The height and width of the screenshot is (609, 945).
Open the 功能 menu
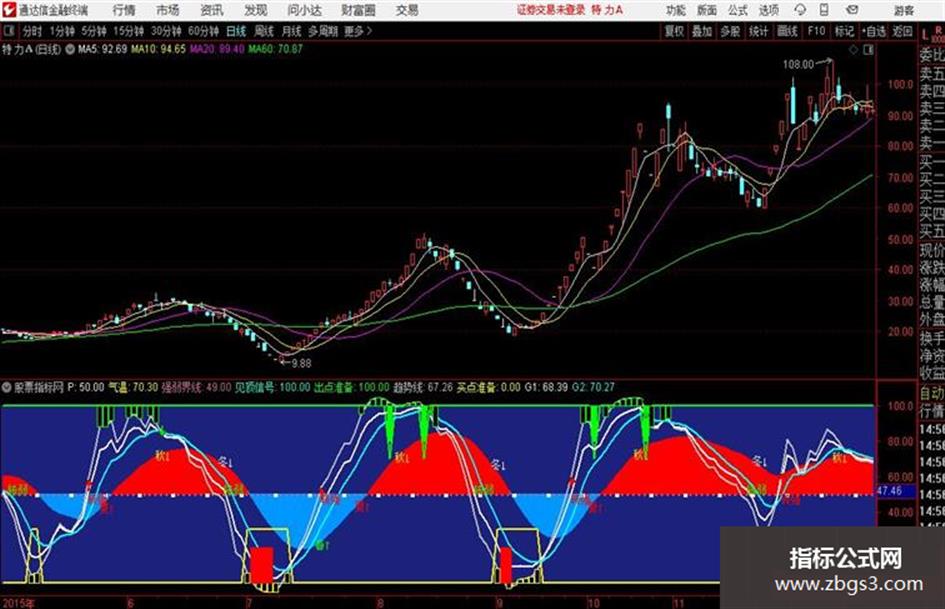676,10
